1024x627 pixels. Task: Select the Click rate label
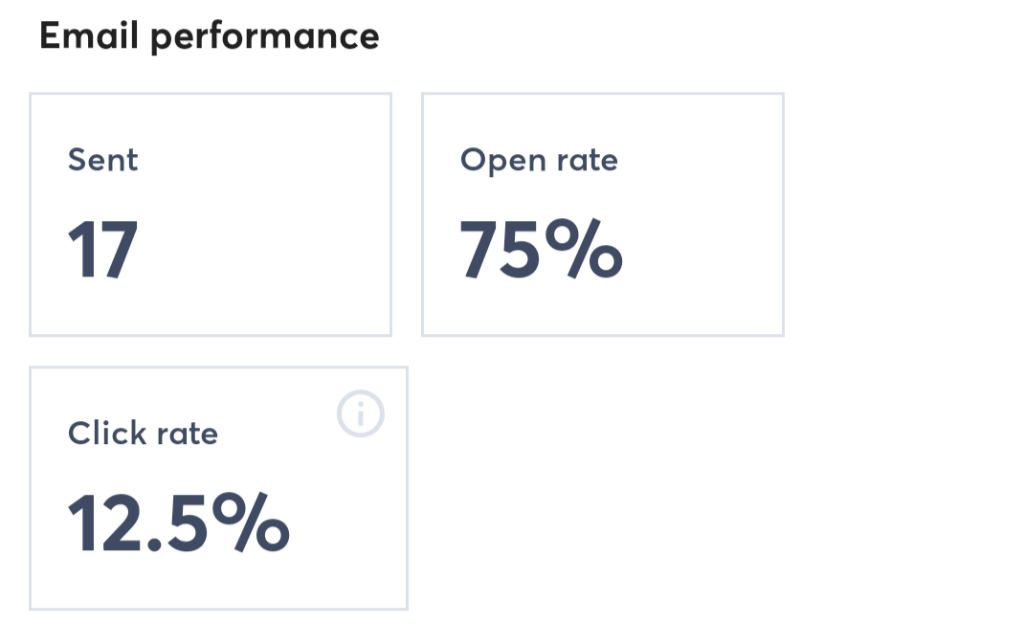(142, 433)
